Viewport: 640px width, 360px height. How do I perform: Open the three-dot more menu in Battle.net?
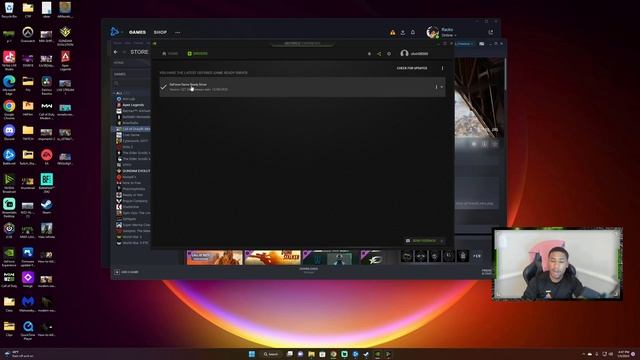177,32
